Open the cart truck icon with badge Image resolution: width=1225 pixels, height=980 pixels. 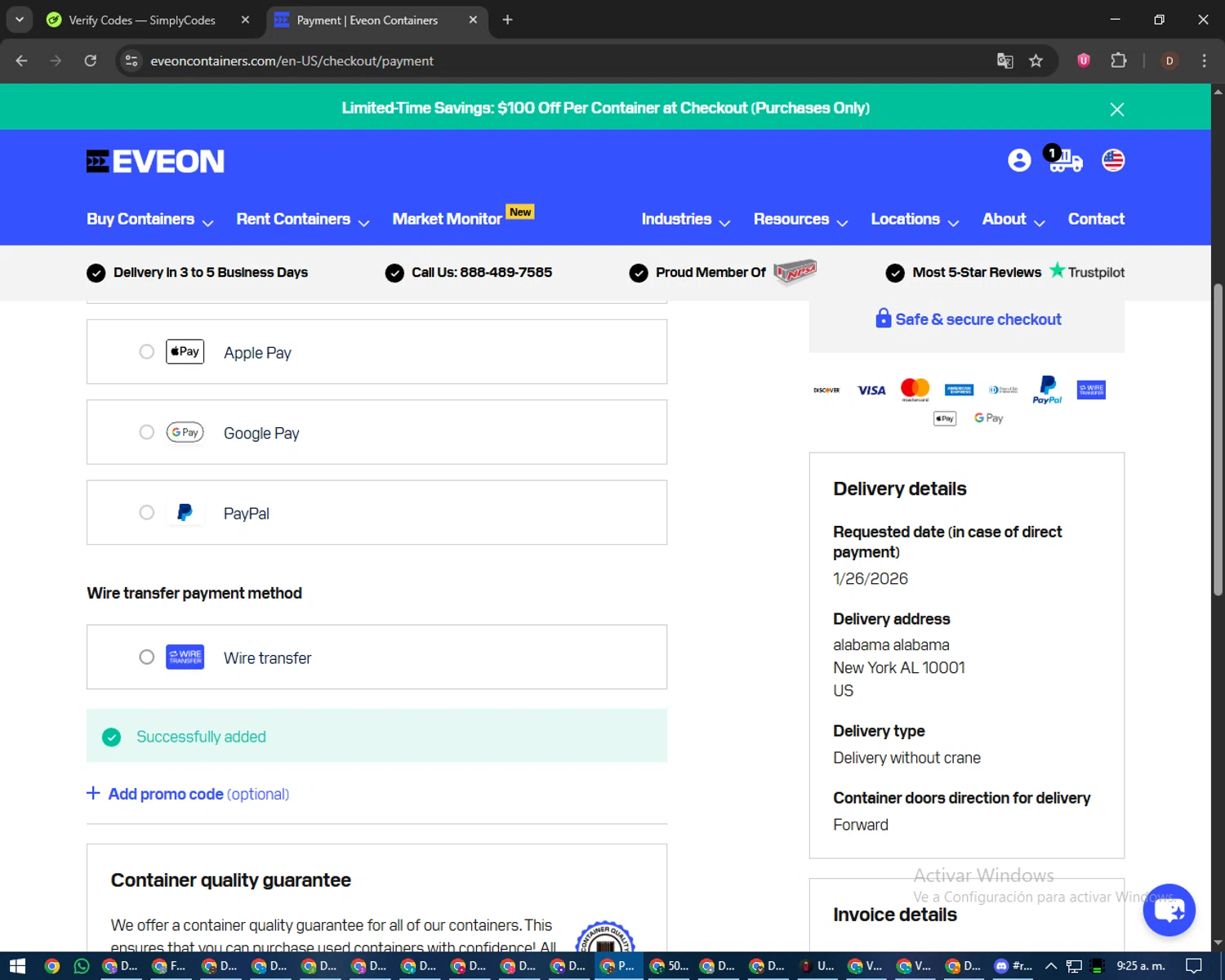point(1063,158)
